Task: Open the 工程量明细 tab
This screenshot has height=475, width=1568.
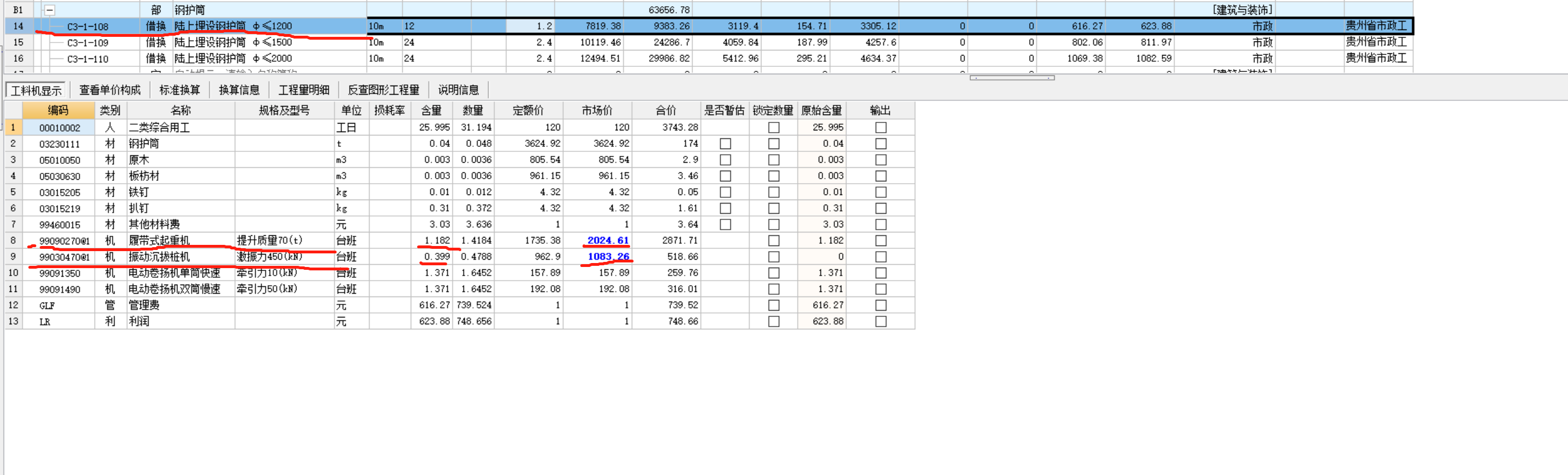Action: pyautogui.click(x=304, y=90)
